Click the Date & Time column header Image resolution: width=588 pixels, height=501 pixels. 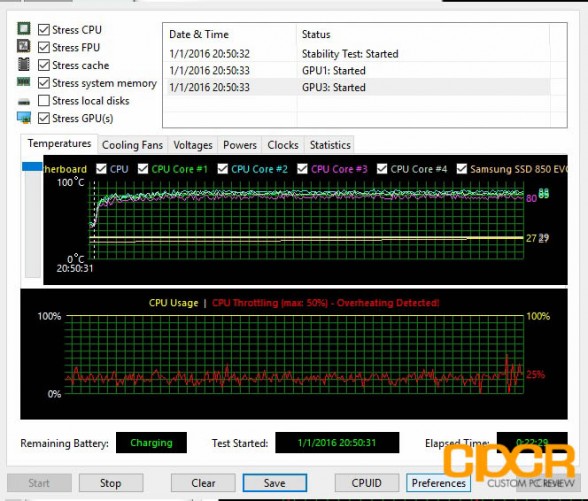(x=230, y=34)
